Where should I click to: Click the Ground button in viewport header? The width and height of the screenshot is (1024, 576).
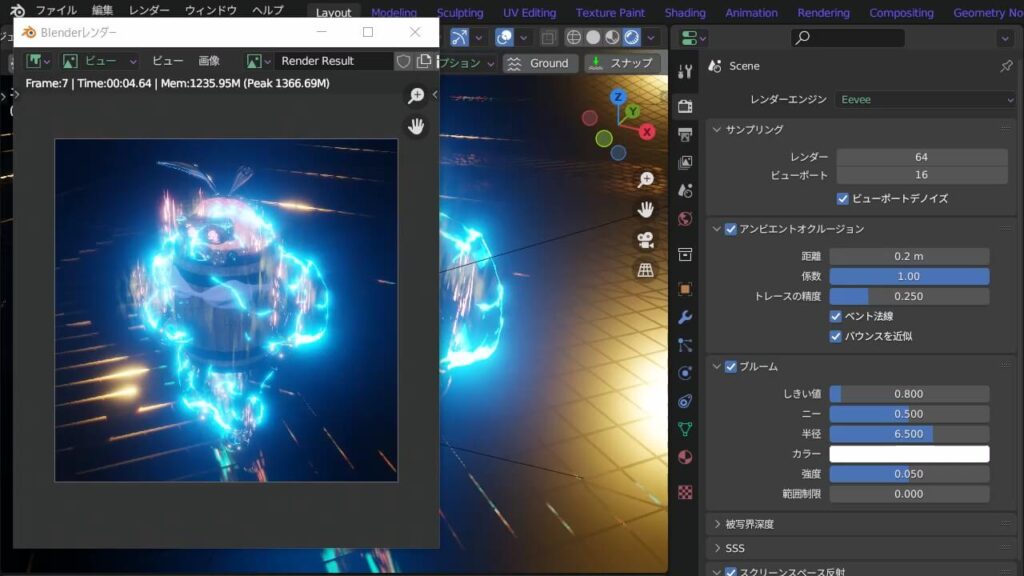coord(539,63)
